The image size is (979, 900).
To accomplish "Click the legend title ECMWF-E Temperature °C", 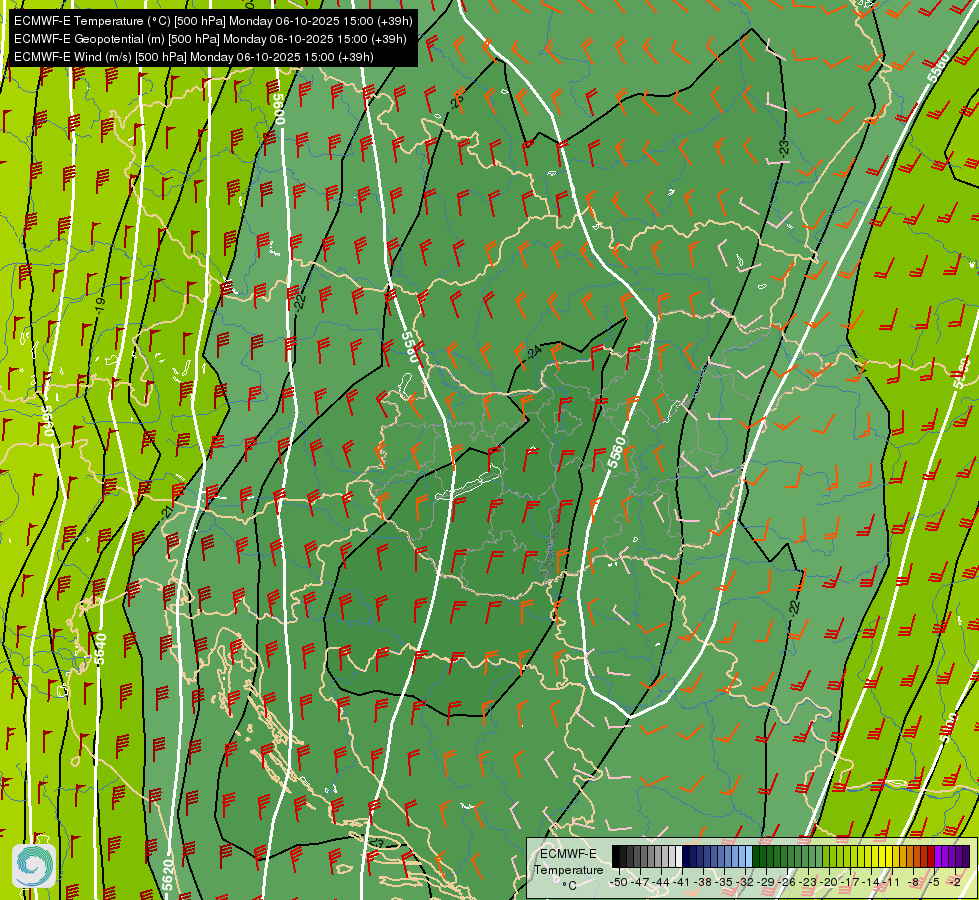I will 569,869.
